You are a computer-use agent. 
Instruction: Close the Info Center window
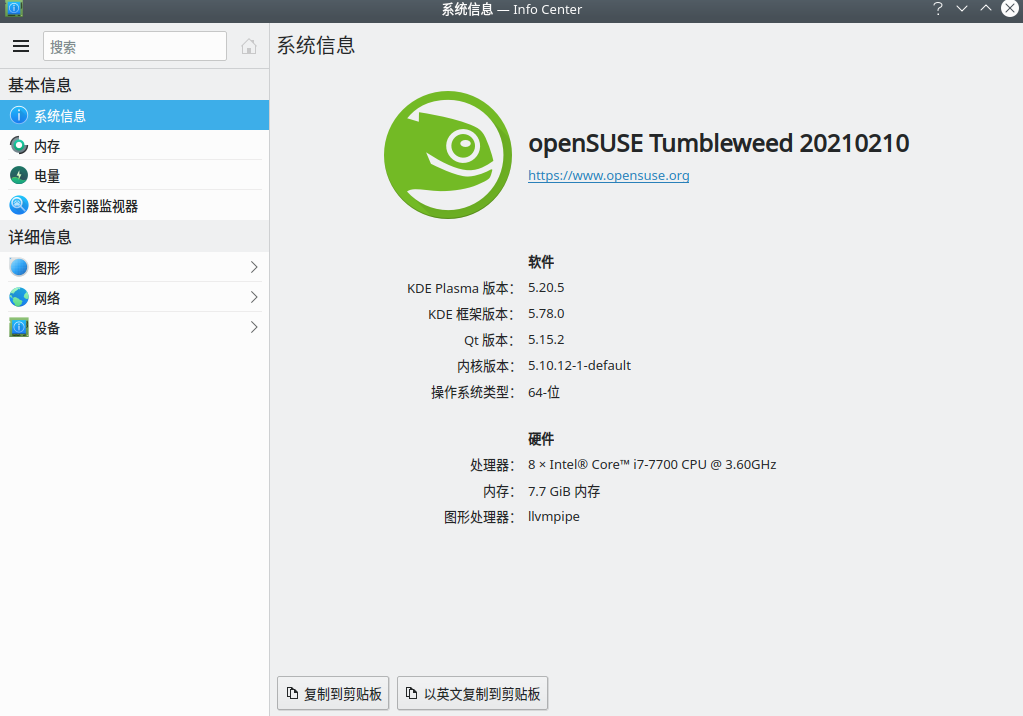point(1010,9)
